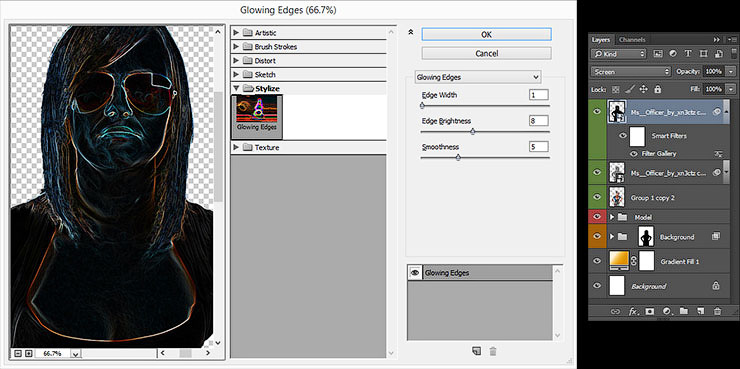Open Layers panel flyout menu
Image resolution: width=740 pixels, height=369 pixels.
(731, 40)
